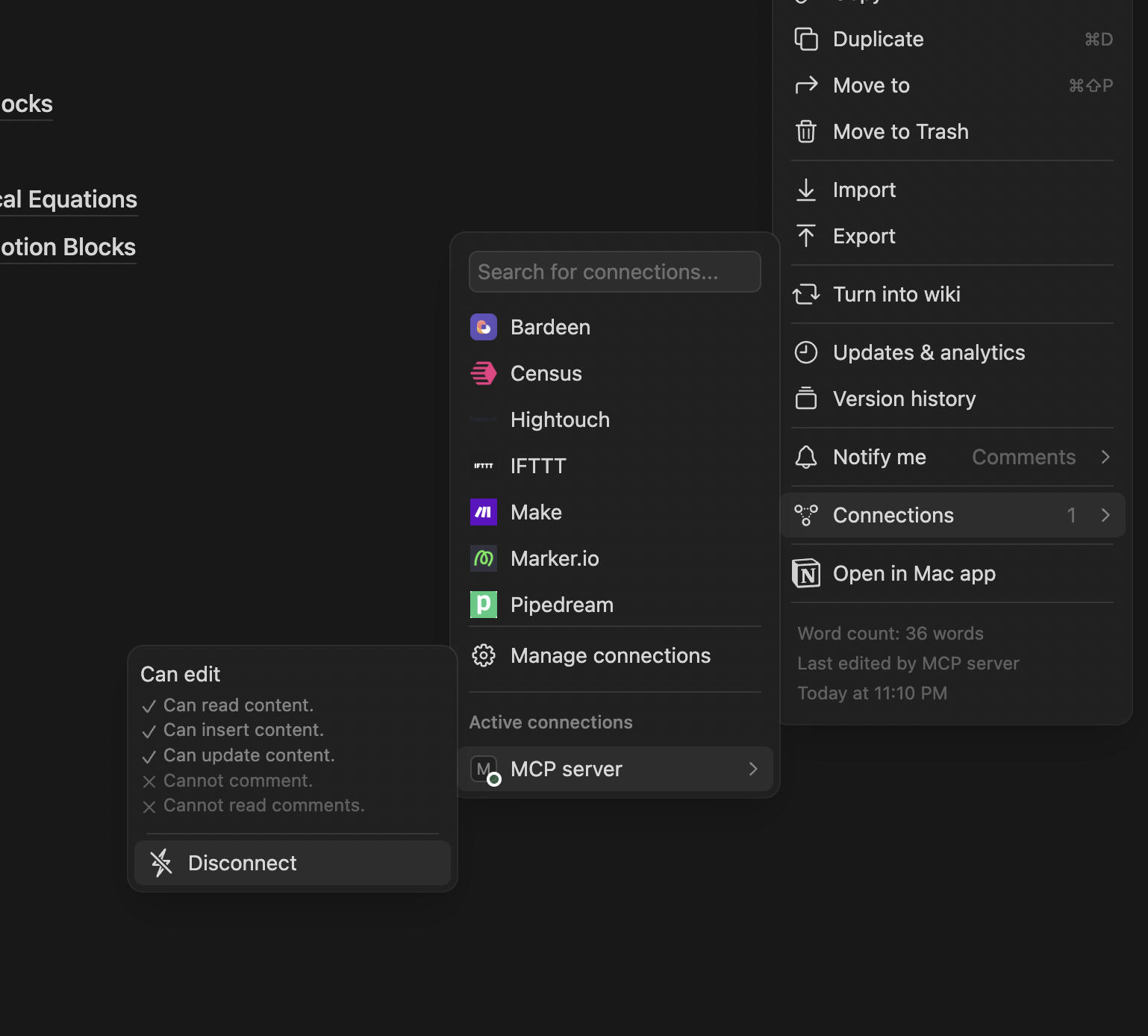Click the Notify me bell icon
The image size is (1148, 1036).
pyautogui.click(x=807, y=457)
